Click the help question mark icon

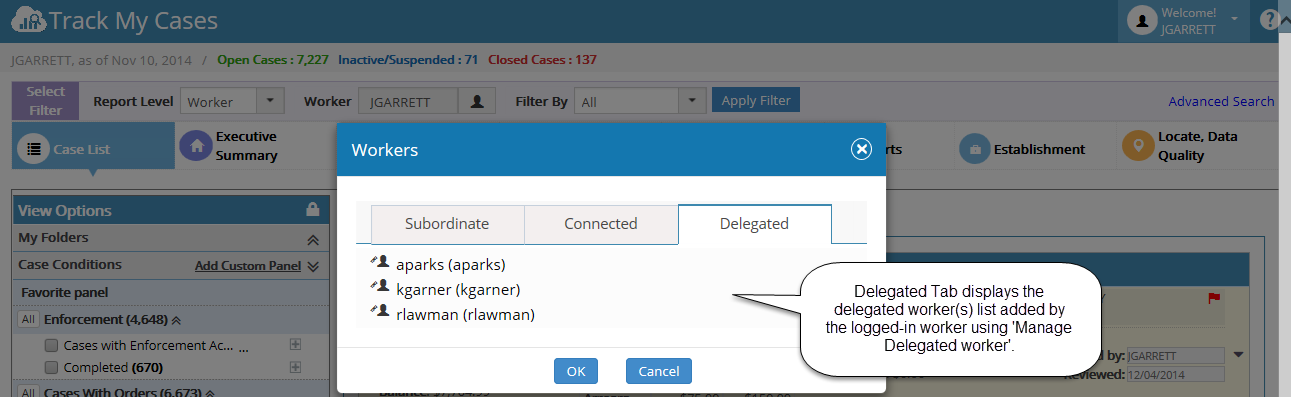[x=1269, y=20]
